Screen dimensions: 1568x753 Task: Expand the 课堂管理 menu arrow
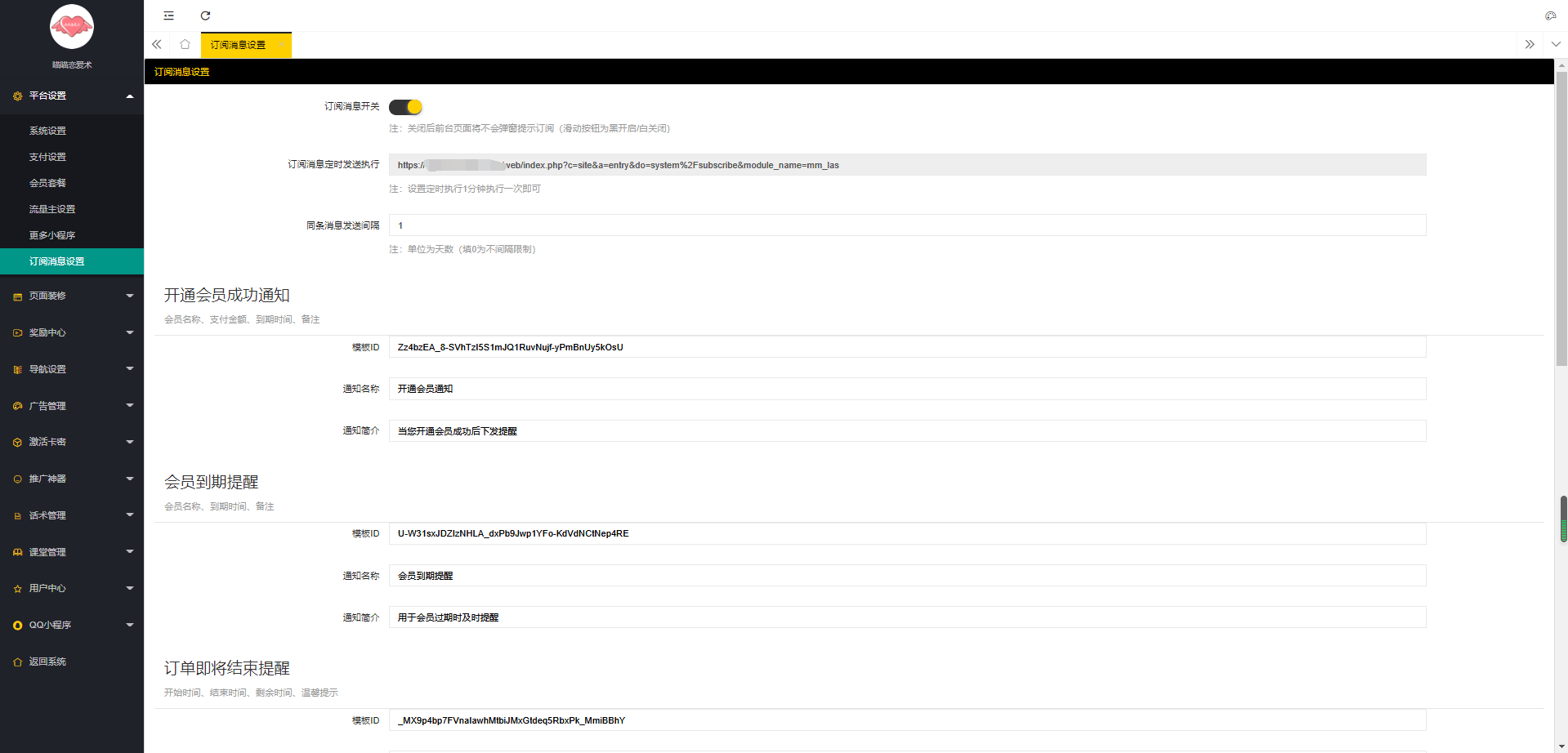point(130,552)
